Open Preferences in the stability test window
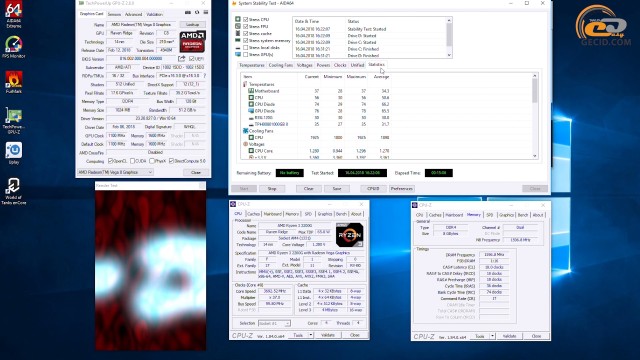Image resolution: width=640 pixels, height=360 pixels. pyautogui.click(x=402, y=189)
